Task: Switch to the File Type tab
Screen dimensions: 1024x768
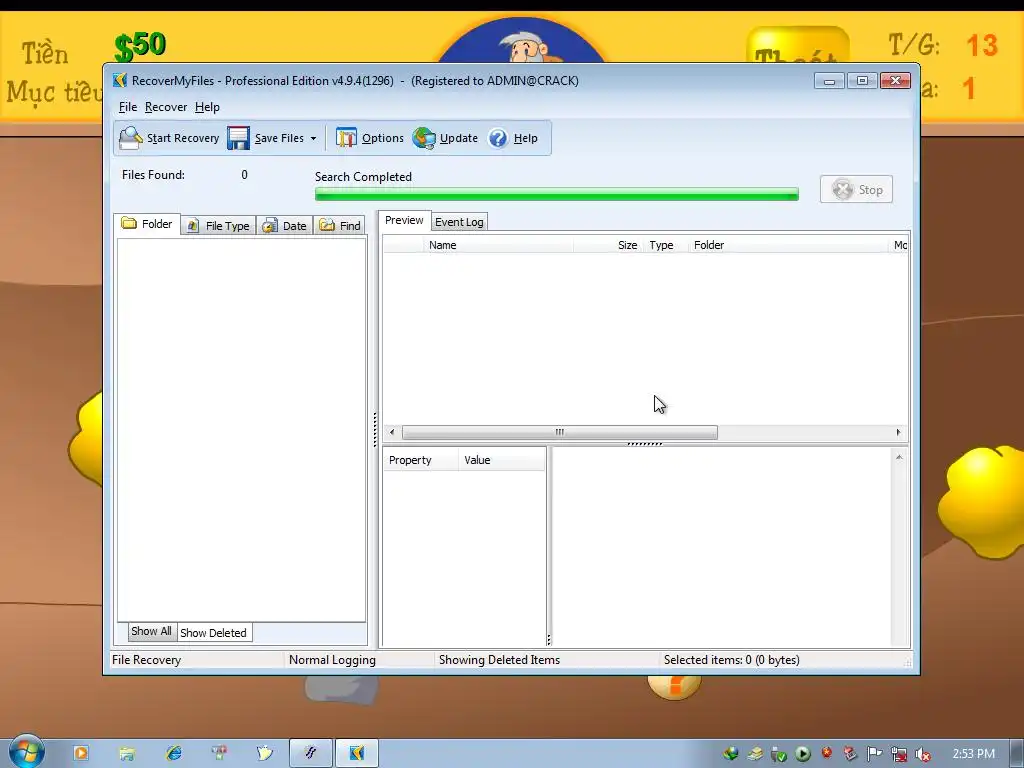Action: tap(218, 226)
